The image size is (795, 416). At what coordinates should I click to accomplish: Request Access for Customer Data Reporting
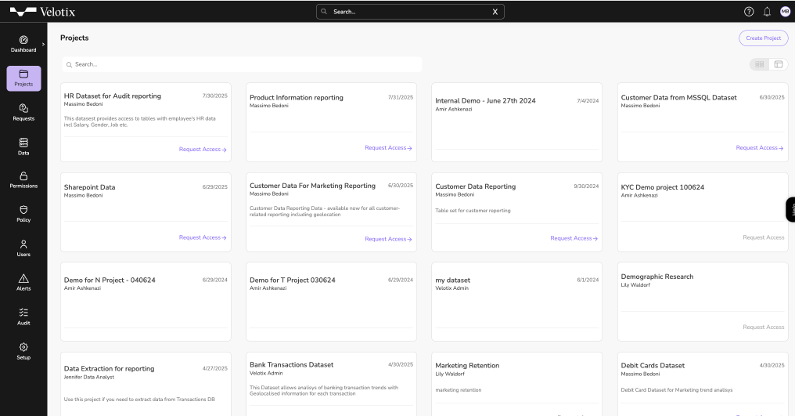tap(574, 238)
